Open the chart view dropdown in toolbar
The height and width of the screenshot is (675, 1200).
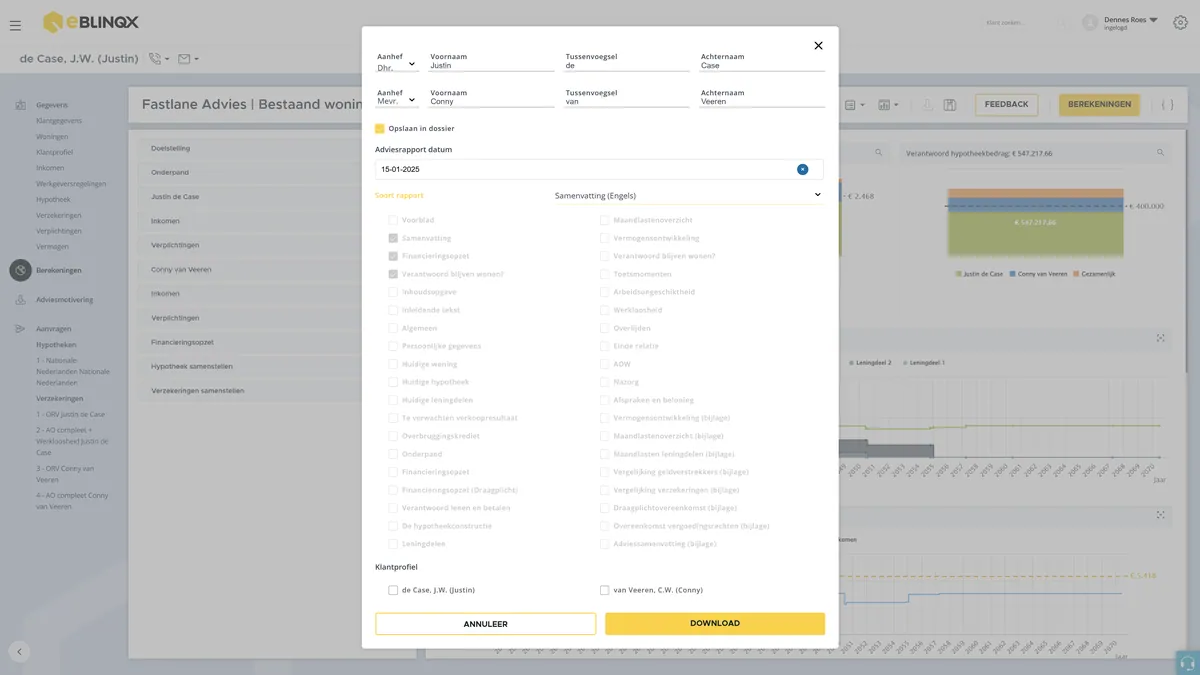888,105
